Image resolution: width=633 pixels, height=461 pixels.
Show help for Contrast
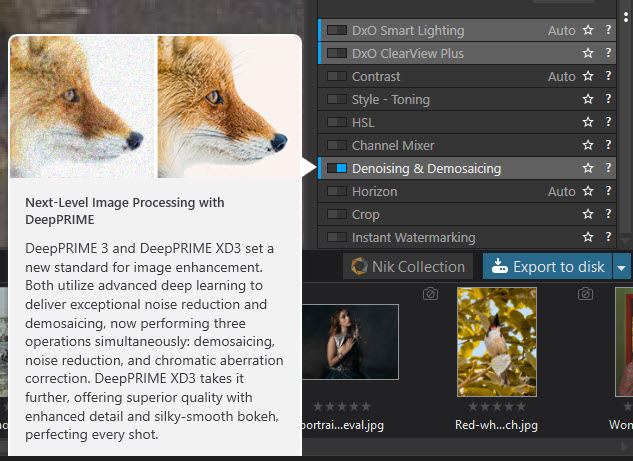608,76
